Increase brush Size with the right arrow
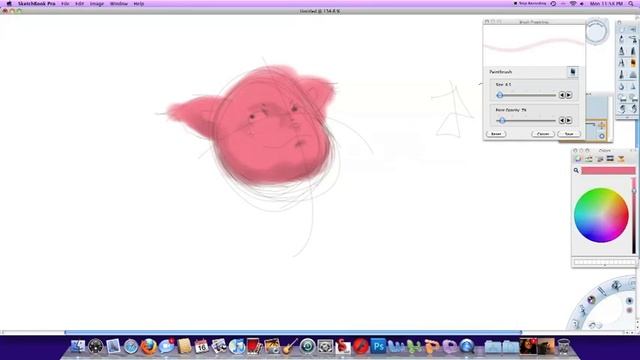Viewport: 640px width, 360px height. point(569,95)
